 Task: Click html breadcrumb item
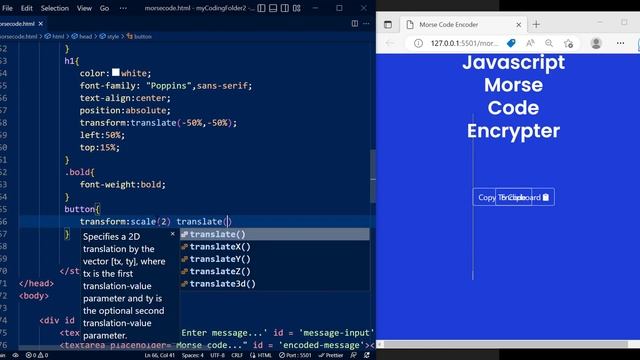55,36
